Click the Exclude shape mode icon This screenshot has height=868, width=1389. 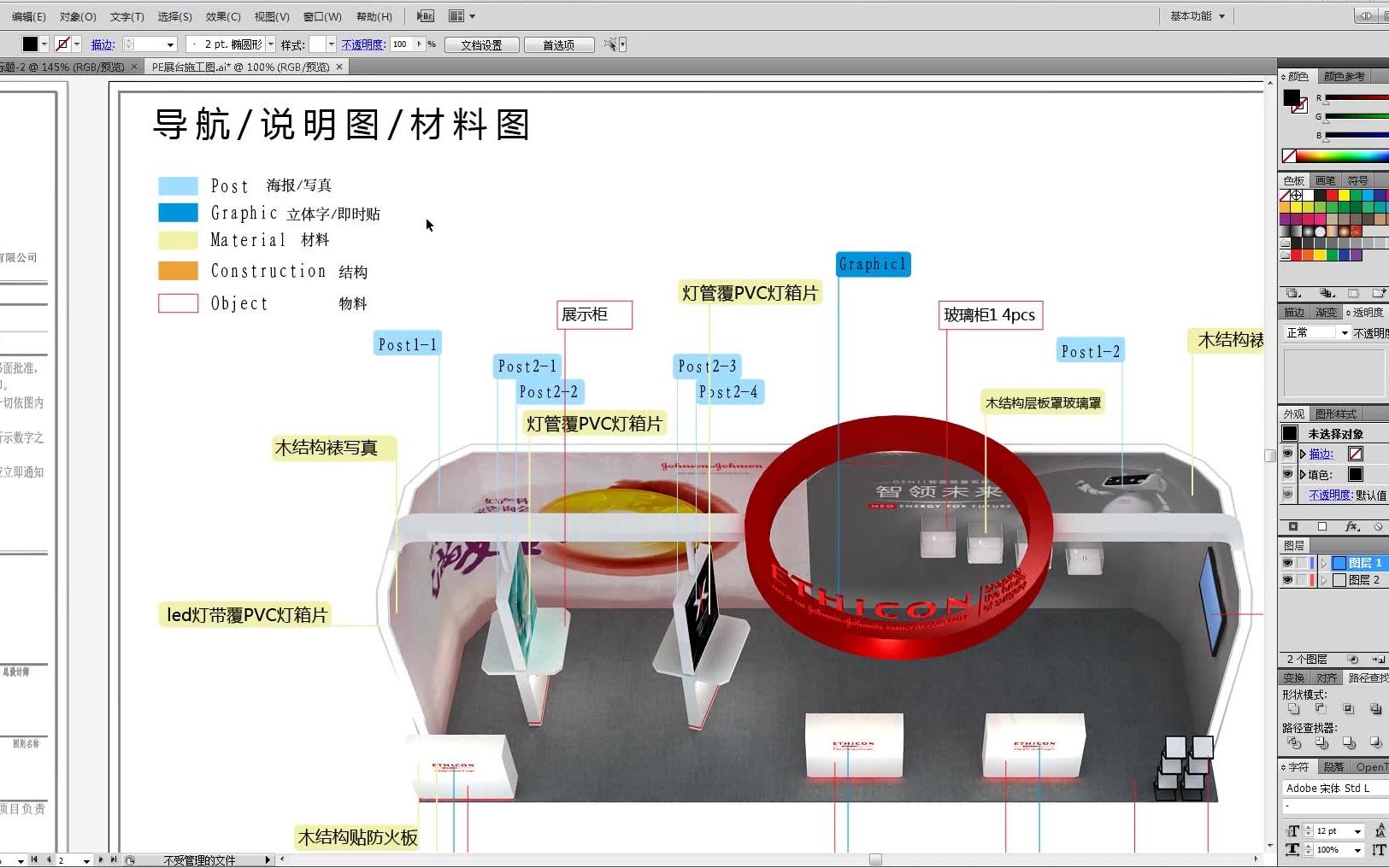tap(1375, 709)
